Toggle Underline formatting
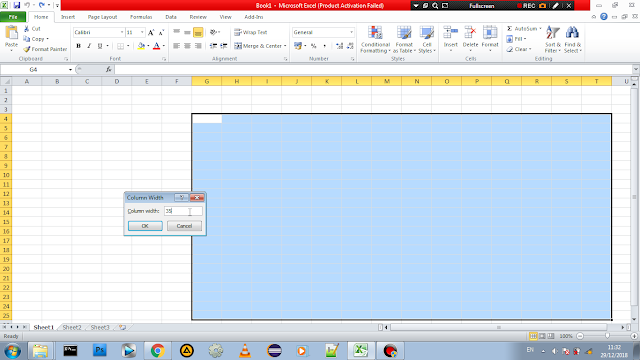This screenshot has width=640, height=360. click(x=100, y=46)
